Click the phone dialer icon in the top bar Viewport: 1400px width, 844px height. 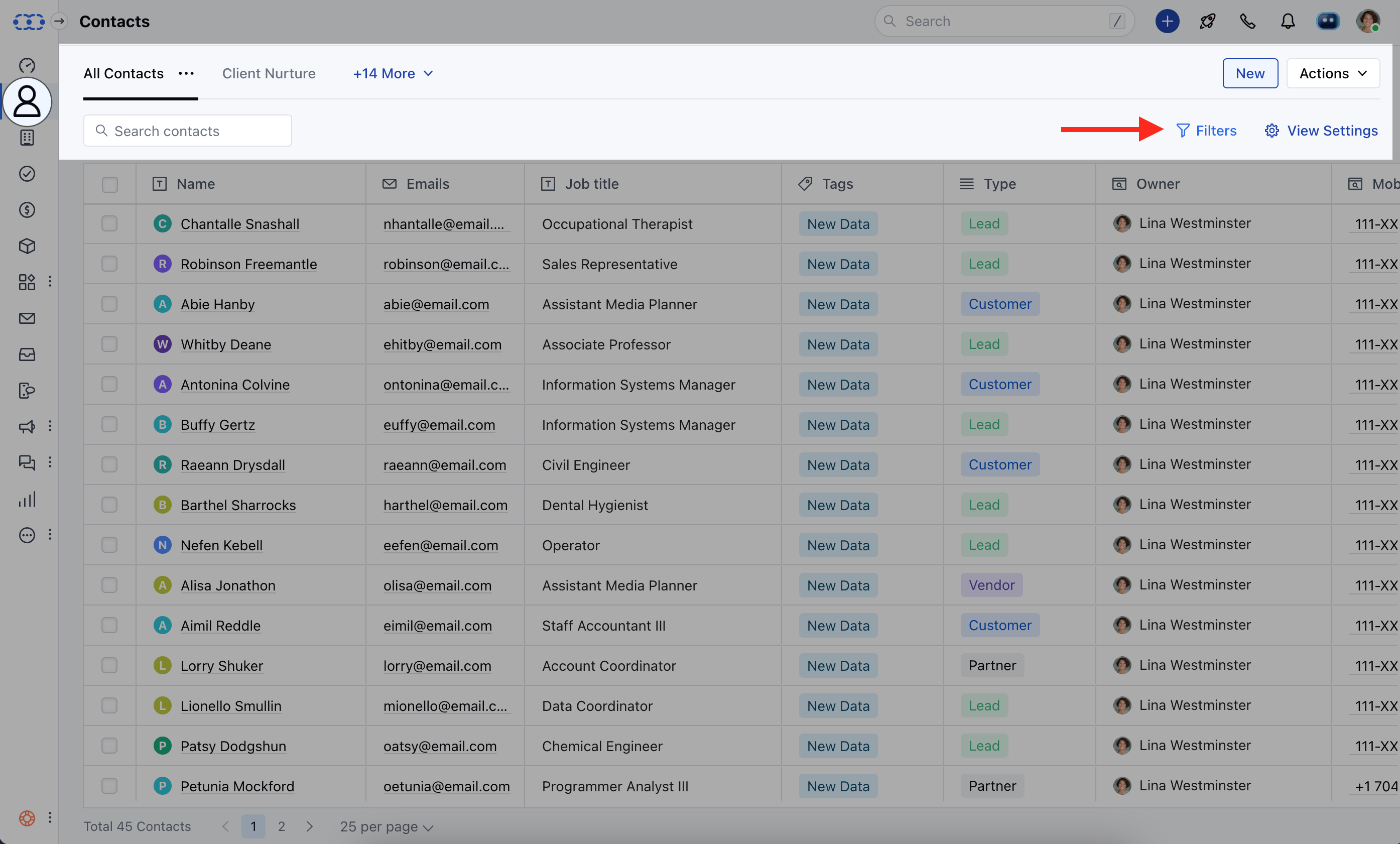1247,22
